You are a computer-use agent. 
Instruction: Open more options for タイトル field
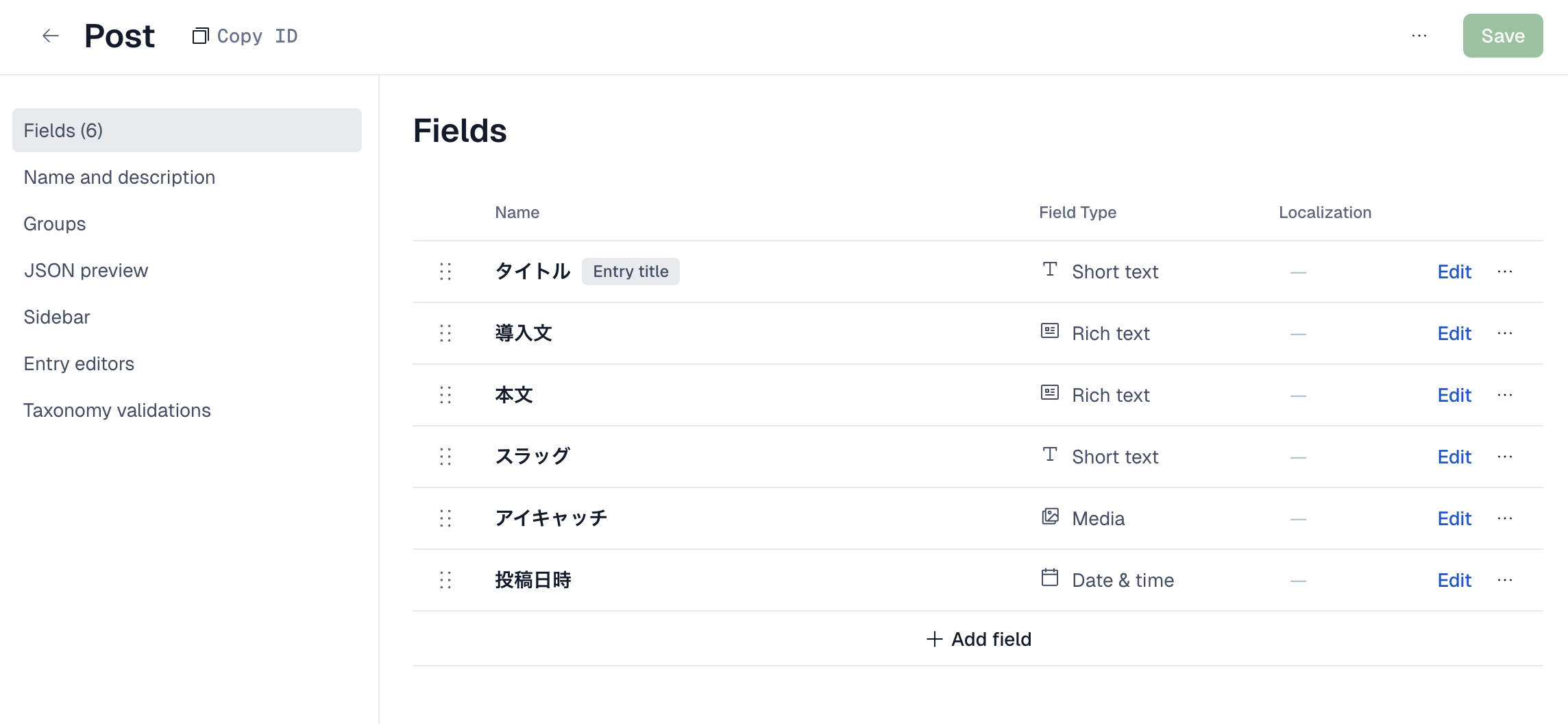coord(1505,271)
